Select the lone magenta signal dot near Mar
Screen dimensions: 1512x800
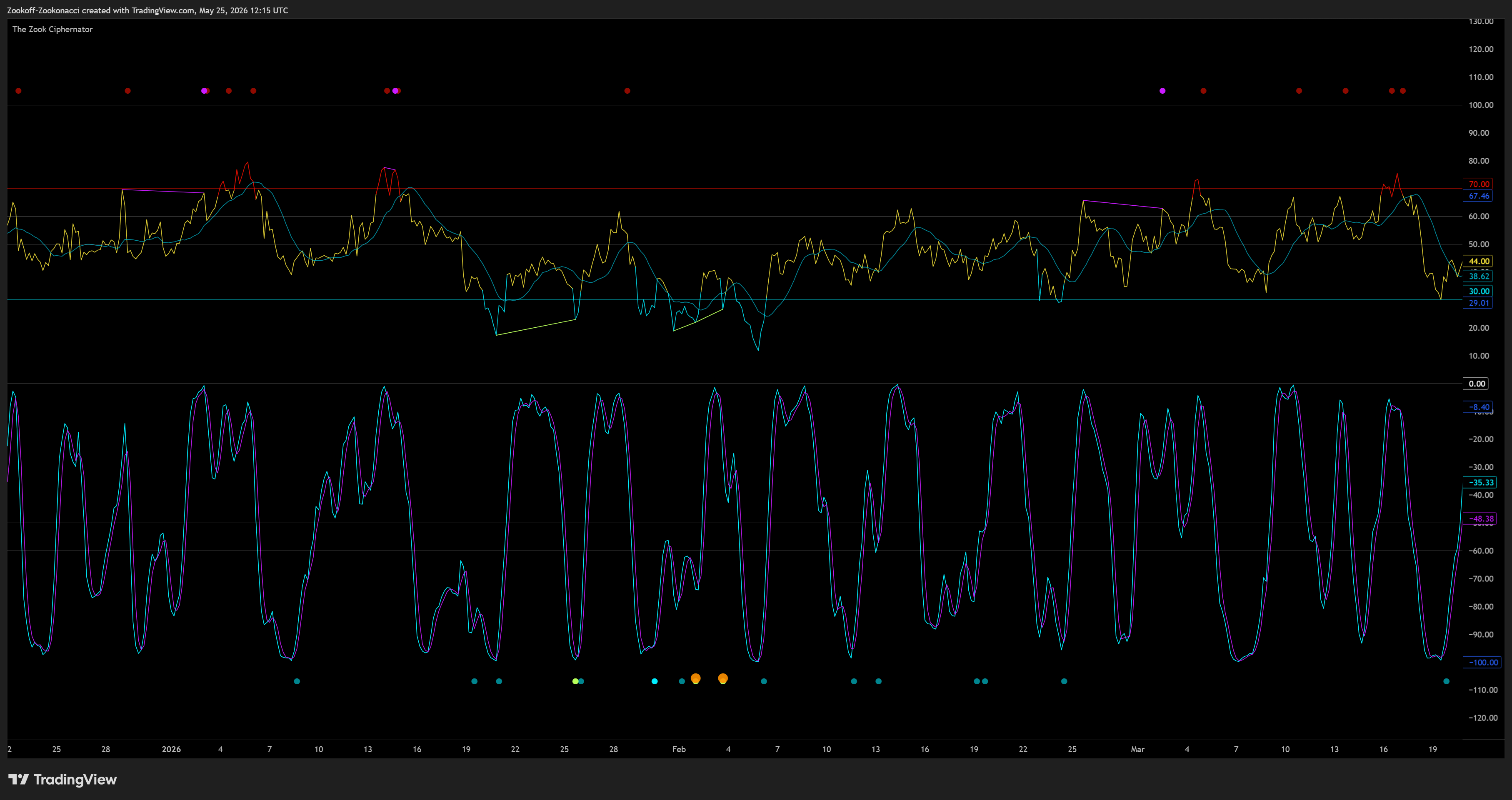pos(1162,91)
